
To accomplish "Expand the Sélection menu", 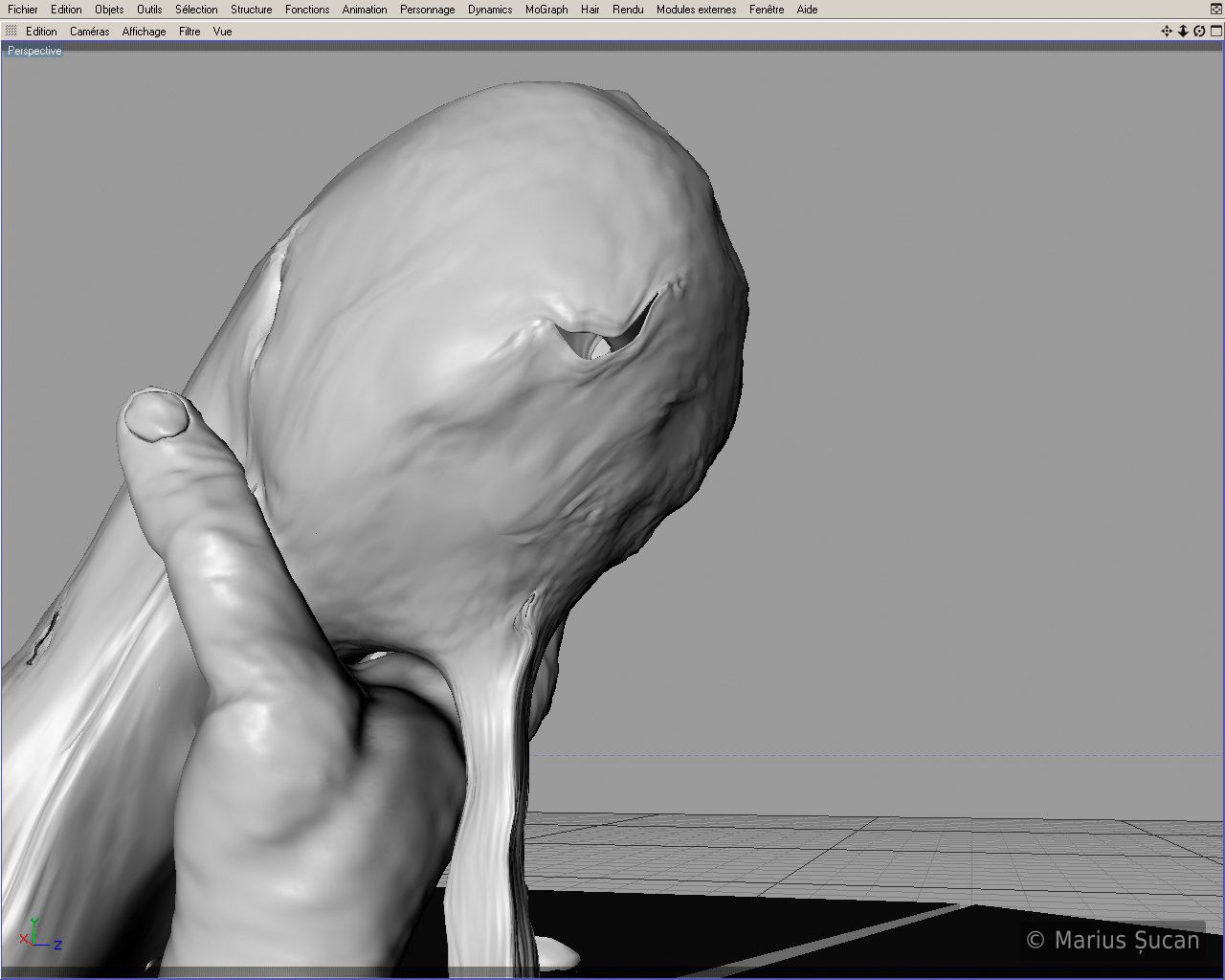I will tap(196, 10).
